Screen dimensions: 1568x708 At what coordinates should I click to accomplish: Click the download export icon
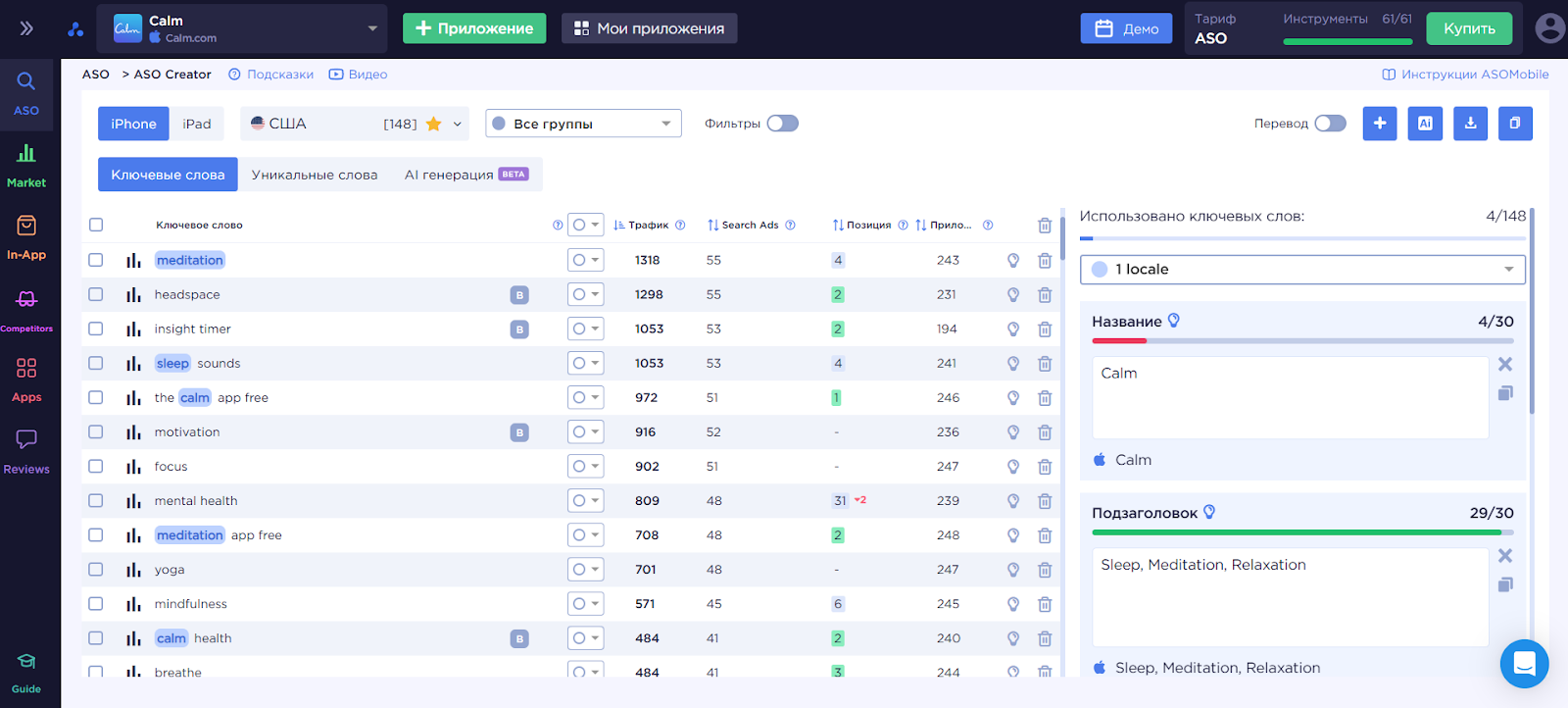1470,124
